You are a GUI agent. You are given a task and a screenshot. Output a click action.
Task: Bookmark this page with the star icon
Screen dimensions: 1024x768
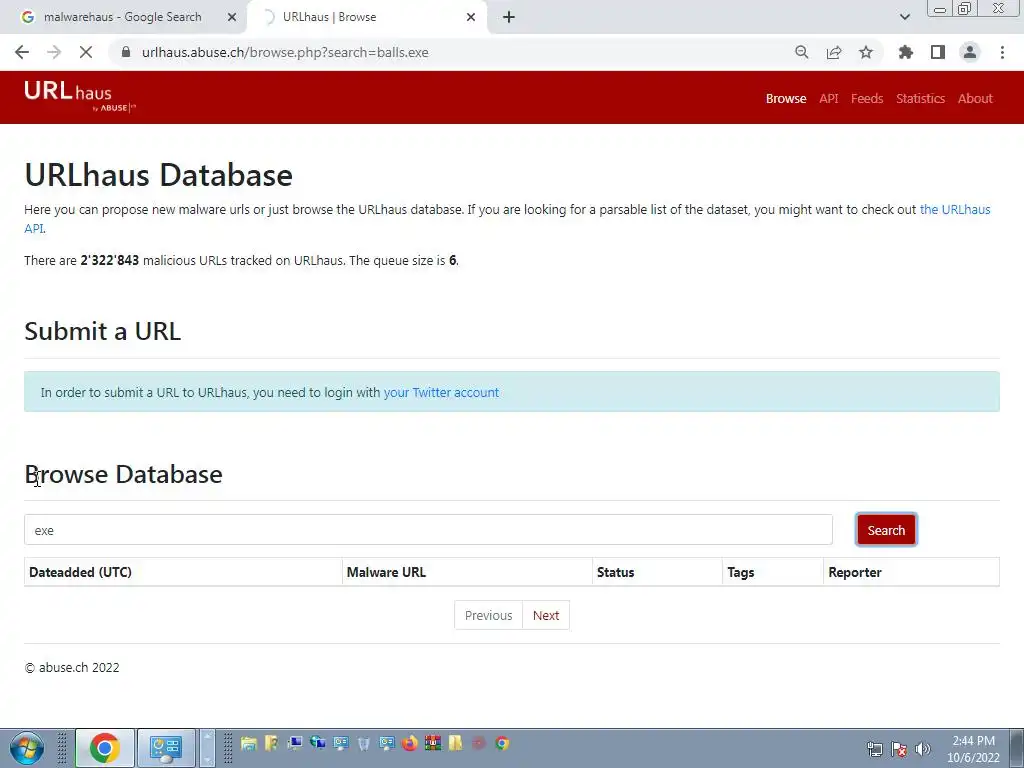point(866,52)
